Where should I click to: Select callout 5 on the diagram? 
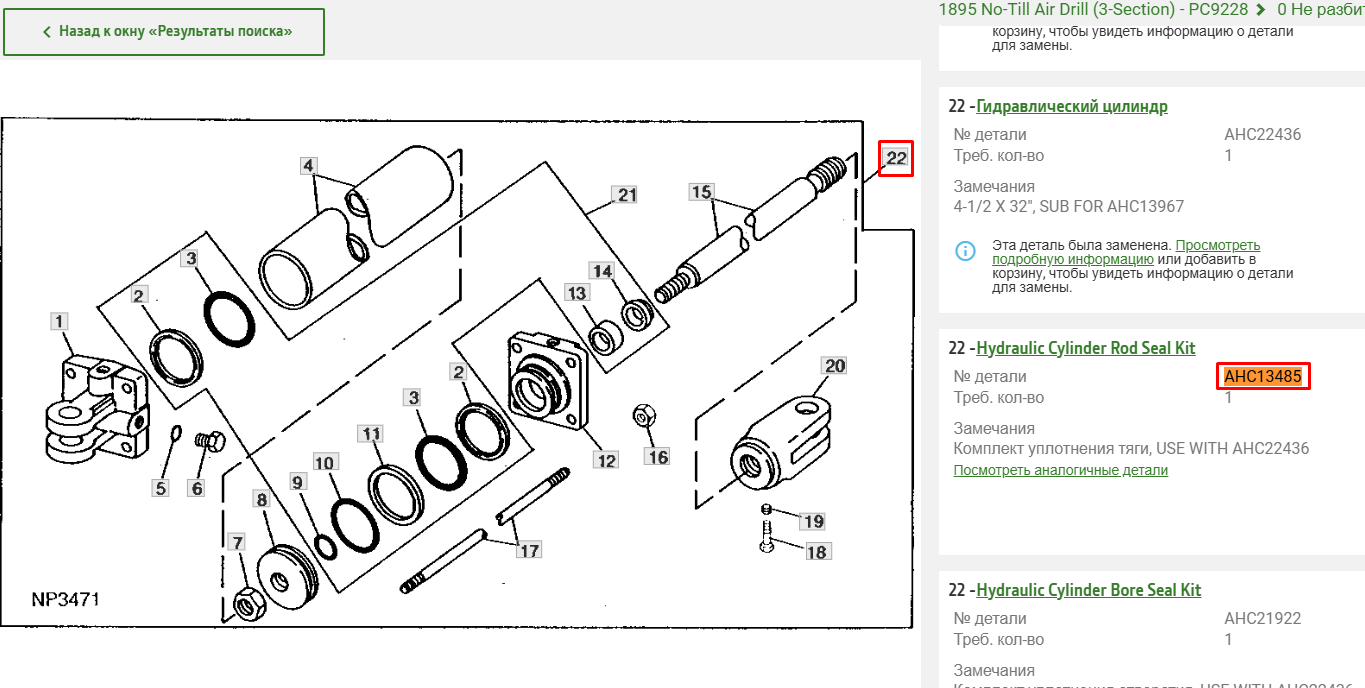[x=161, y=488]
